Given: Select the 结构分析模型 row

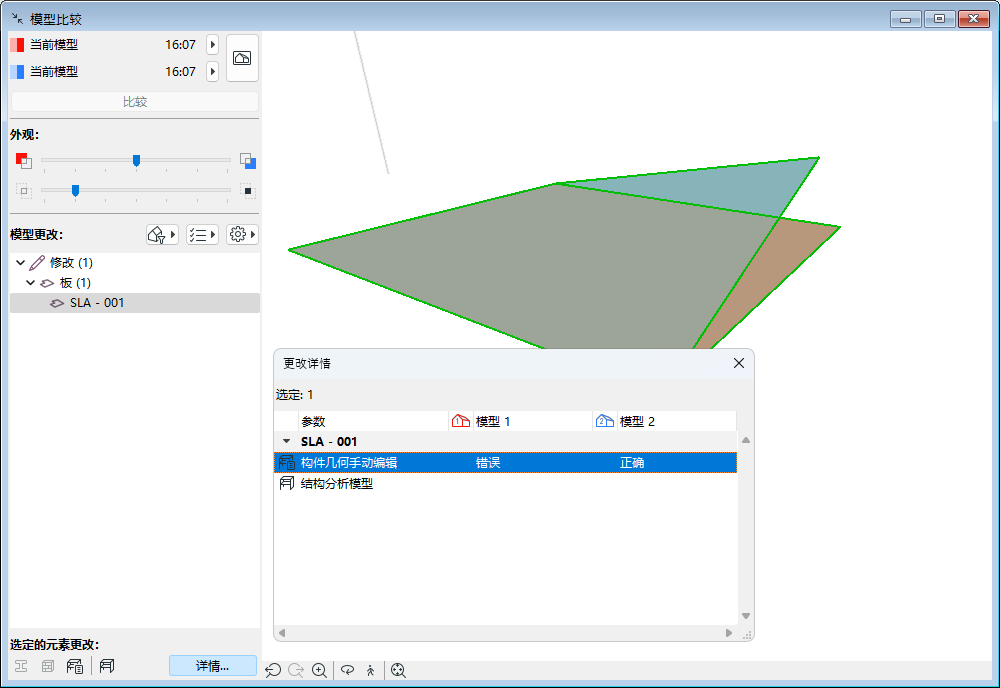Looking at the screenshot, I should [x=505, y=483].
